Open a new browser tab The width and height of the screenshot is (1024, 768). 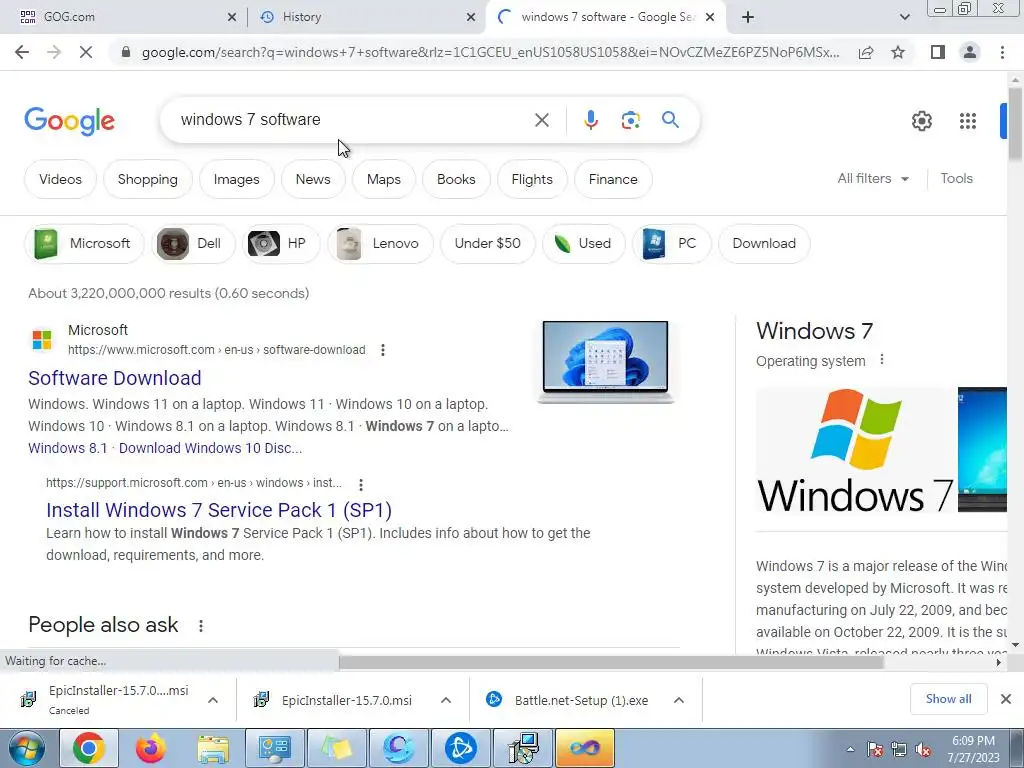[748, 17]
